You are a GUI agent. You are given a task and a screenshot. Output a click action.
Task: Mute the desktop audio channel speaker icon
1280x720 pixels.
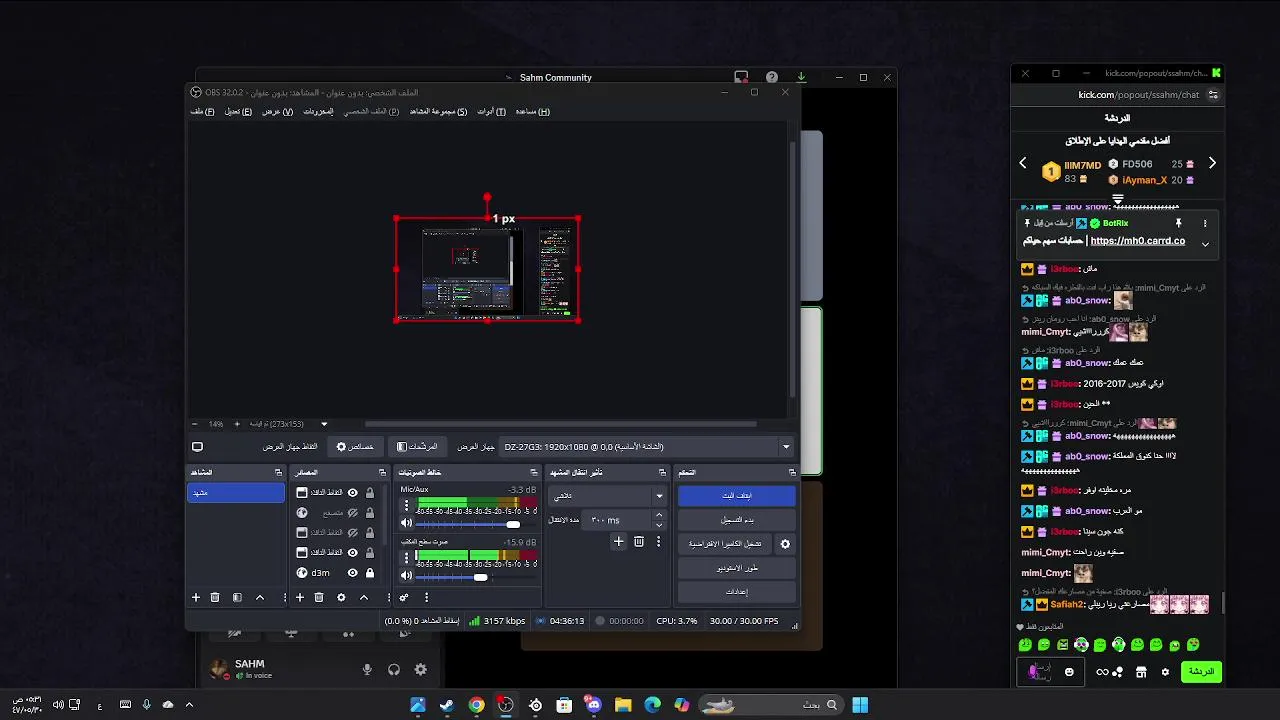pyautogui.click(x=406, y=576)
